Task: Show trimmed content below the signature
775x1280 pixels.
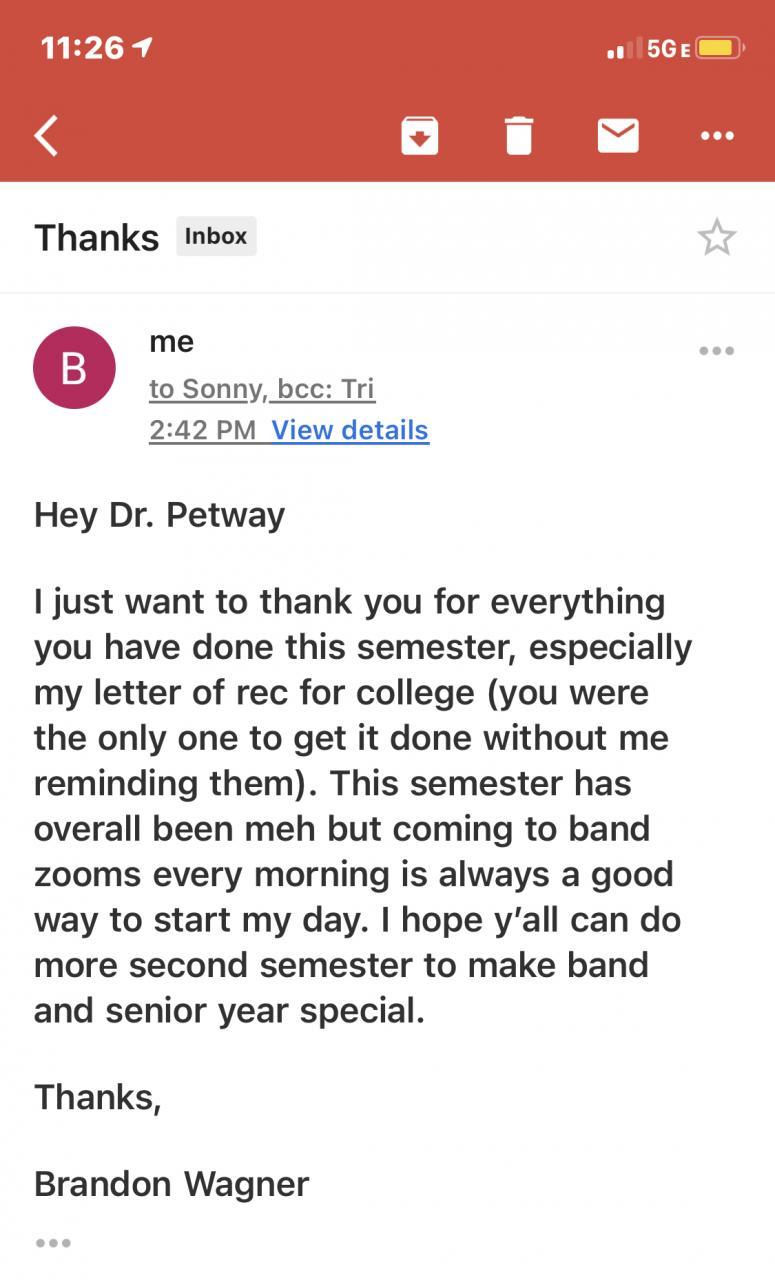Action: [53, 1243]
